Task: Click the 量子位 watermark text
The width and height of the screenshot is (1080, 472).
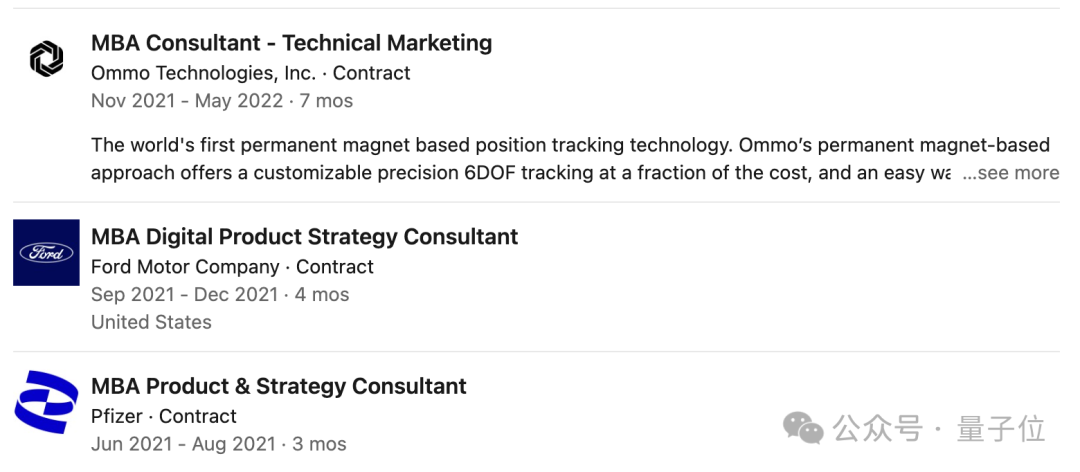Action: coord(1000,429)
